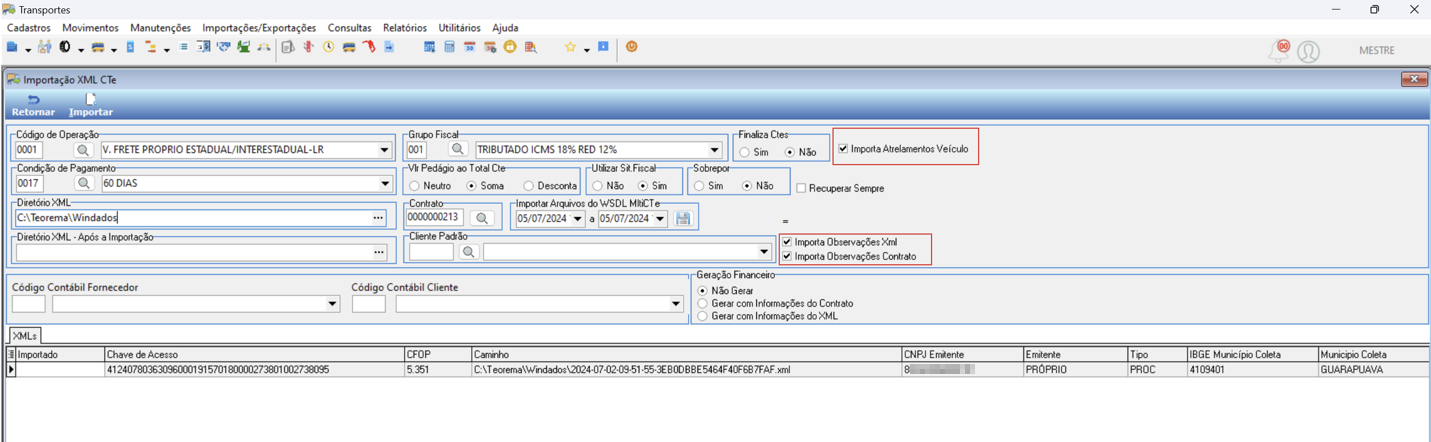Open the calculator icon in toolbar

[449, 47]
